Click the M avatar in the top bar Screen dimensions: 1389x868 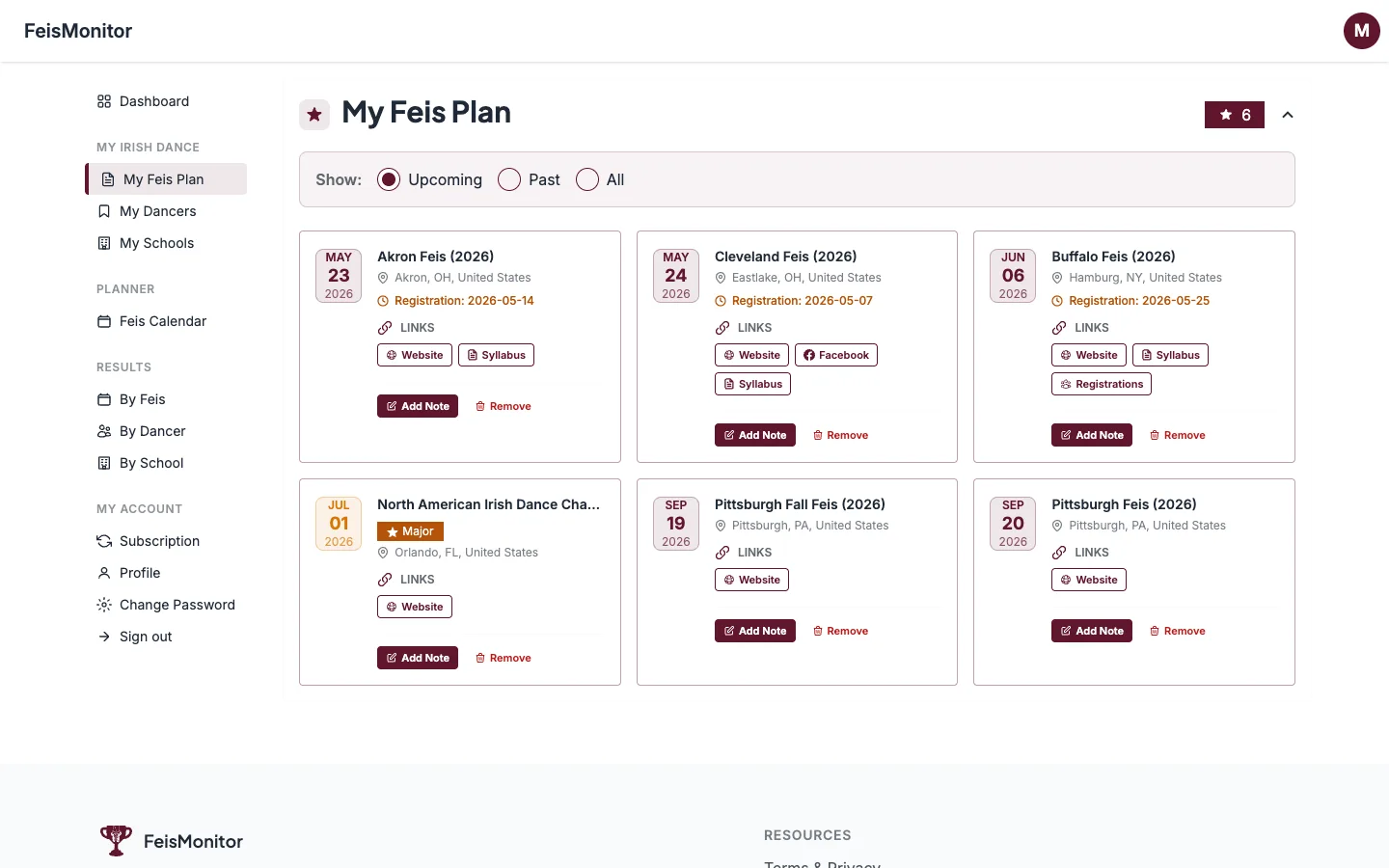(1361, 31)
